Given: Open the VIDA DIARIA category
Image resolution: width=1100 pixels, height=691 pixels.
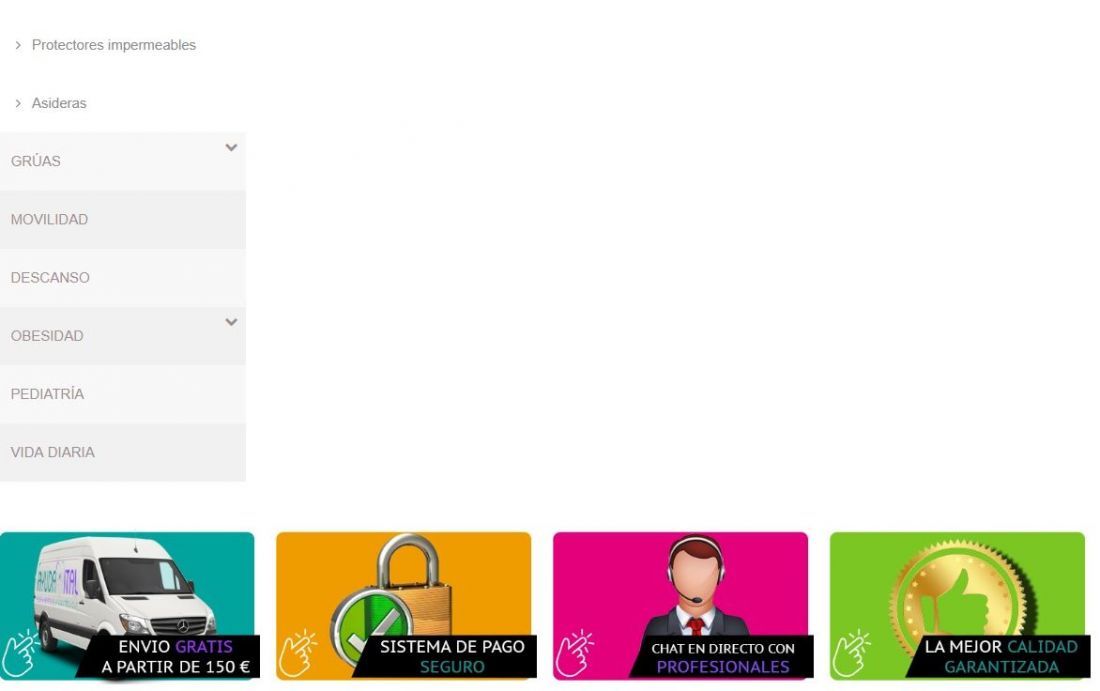Looking at the screenshot, I should 123,452.
